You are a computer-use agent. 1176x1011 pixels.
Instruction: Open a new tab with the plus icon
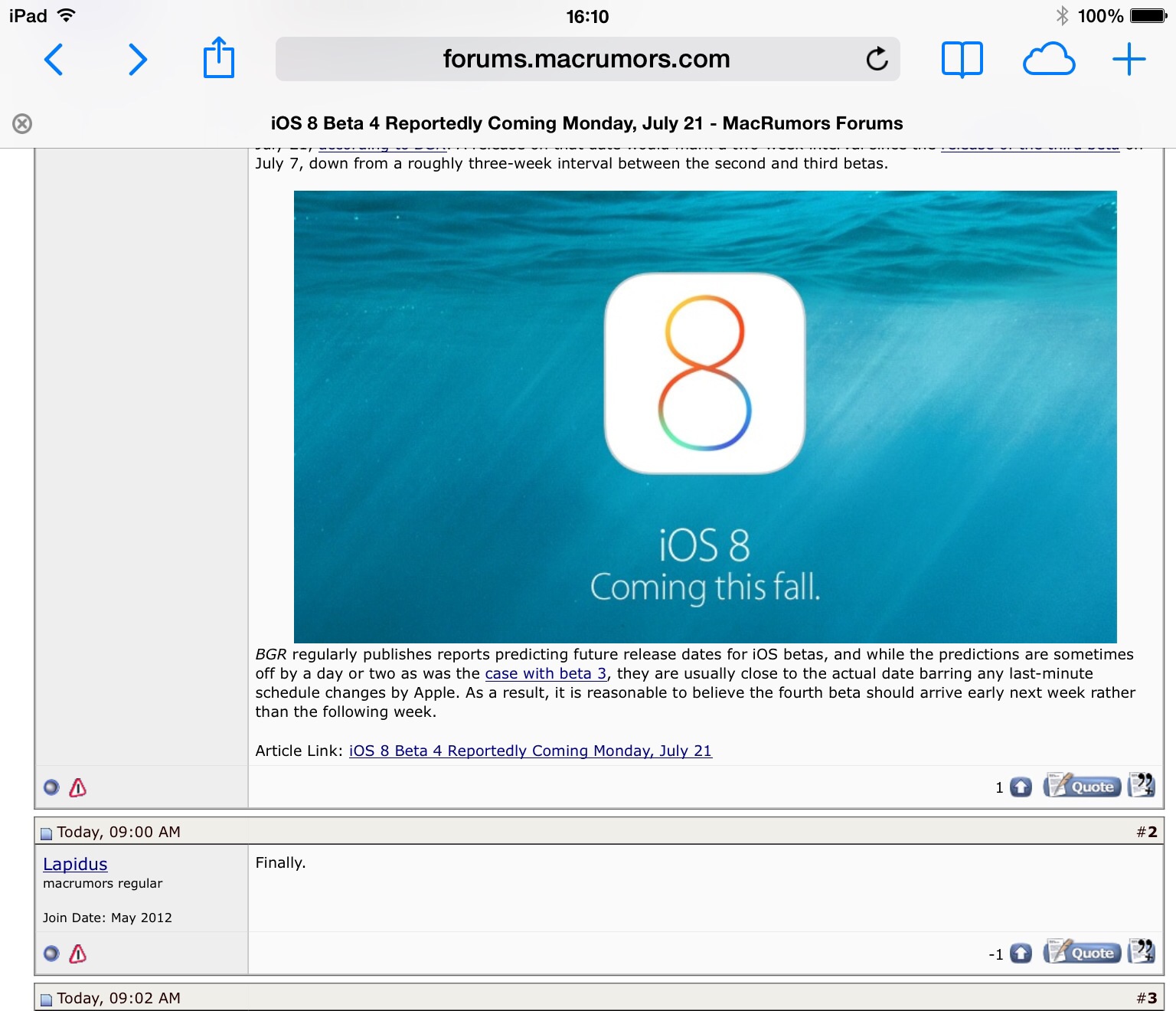(x=1129, y=59)
